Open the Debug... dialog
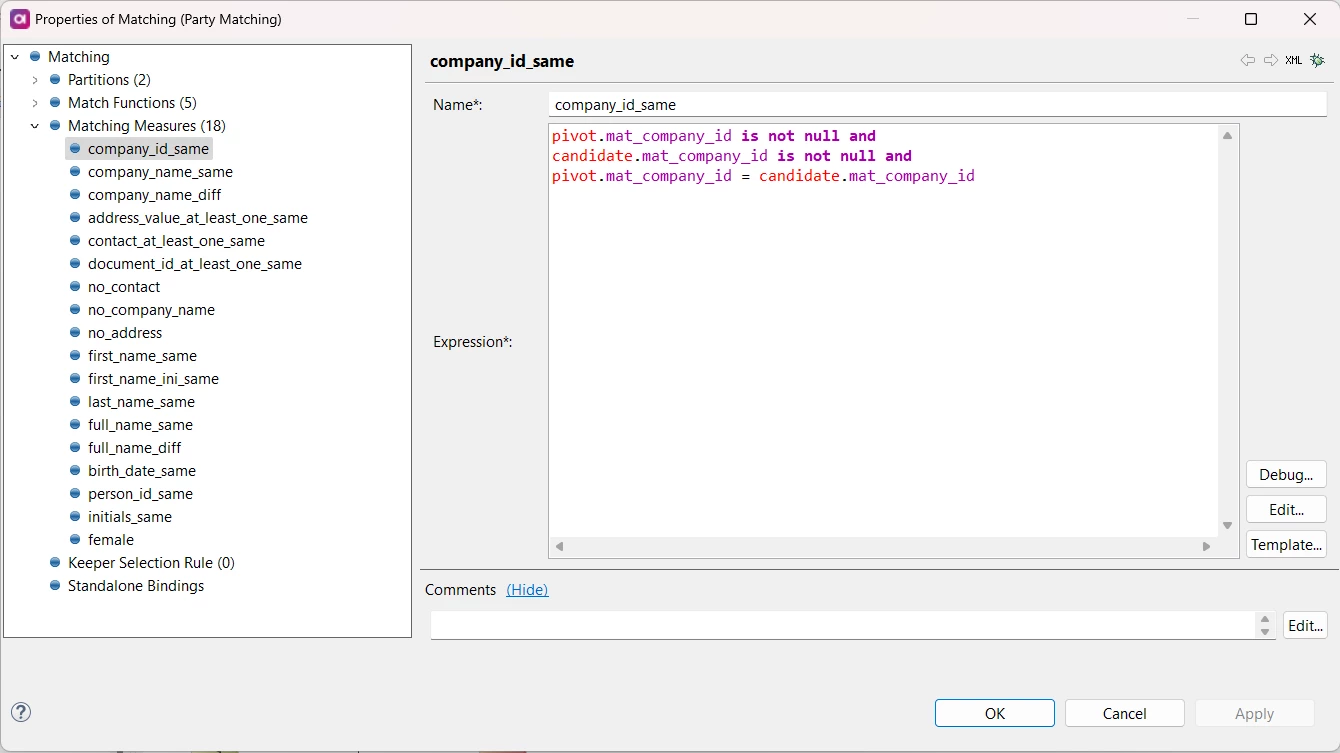Image resolution: width=1340 pixels, height=753 pixels. (x=1286, y=474)
